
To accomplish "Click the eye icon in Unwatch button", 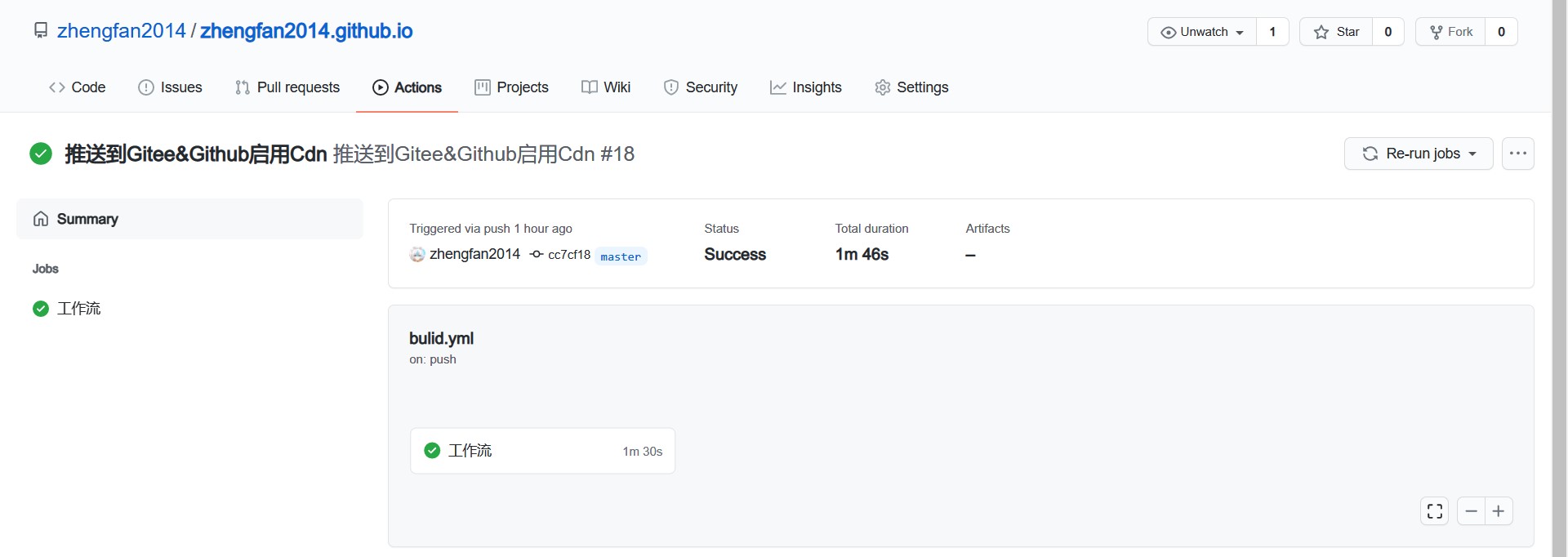I will [1168, 33].
